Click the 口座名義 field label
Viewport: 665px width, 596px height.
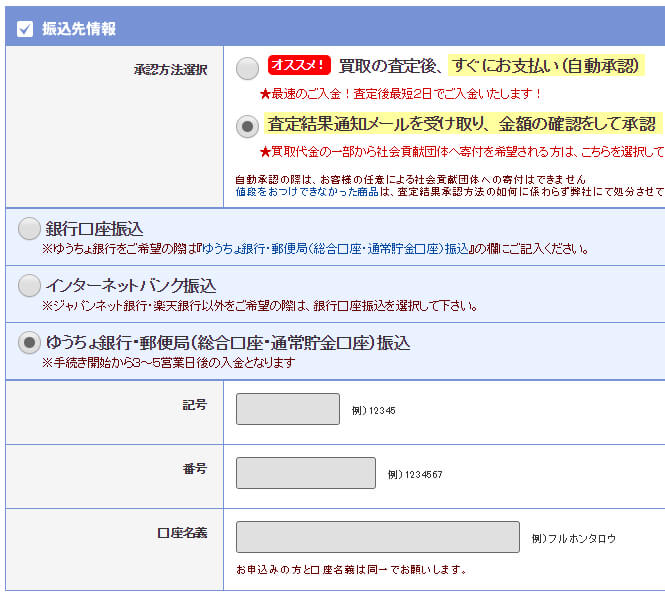click(x=182, y=533)
